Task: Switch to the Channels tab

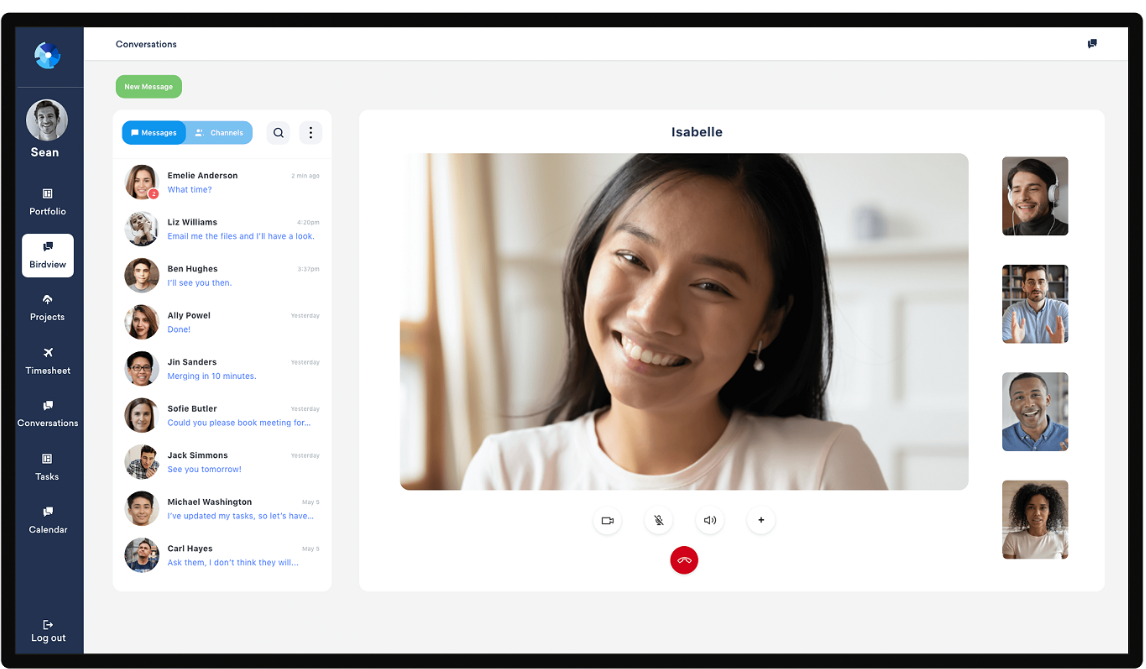Action: point(219,133)
